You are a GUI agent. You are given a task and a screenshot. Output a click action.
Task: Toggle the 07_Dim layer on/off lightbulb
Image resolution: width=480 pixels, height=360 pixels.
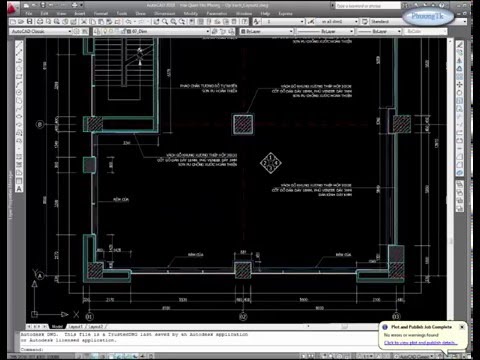106,31
